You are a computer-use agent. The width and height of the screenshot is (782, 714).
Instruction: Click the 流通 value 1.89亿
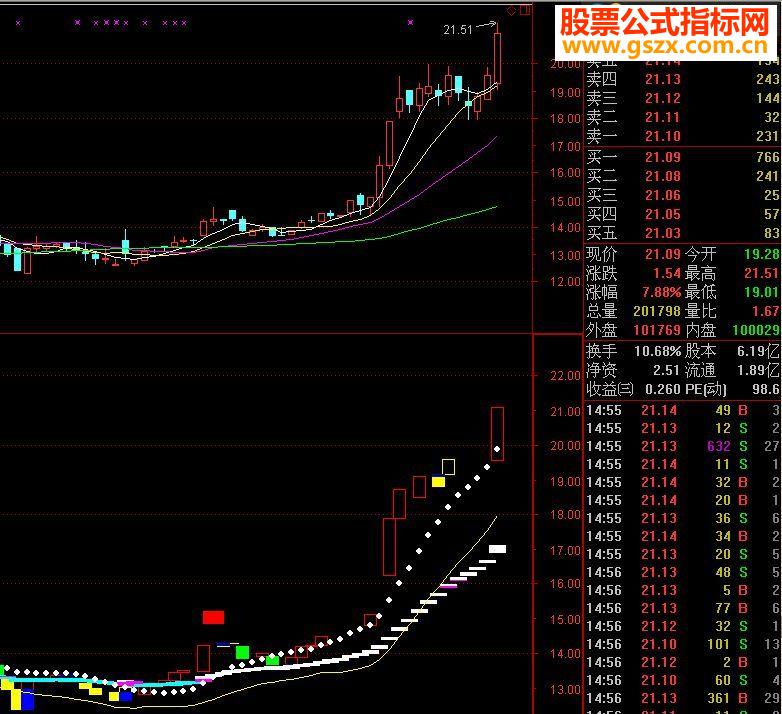coord(758,370)
